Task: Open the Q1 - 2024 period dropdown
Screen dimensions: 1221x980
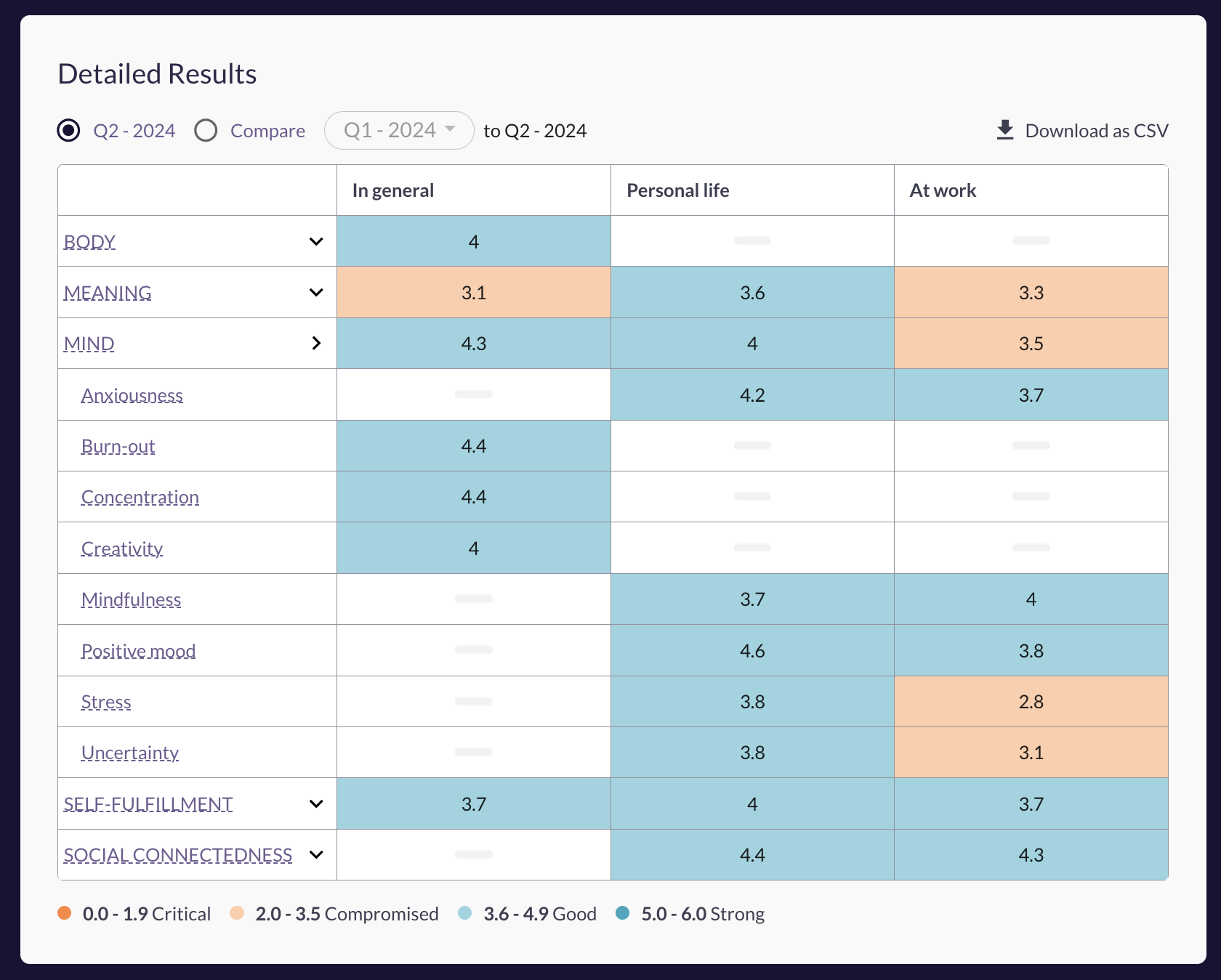Action: tap(399, 131)
